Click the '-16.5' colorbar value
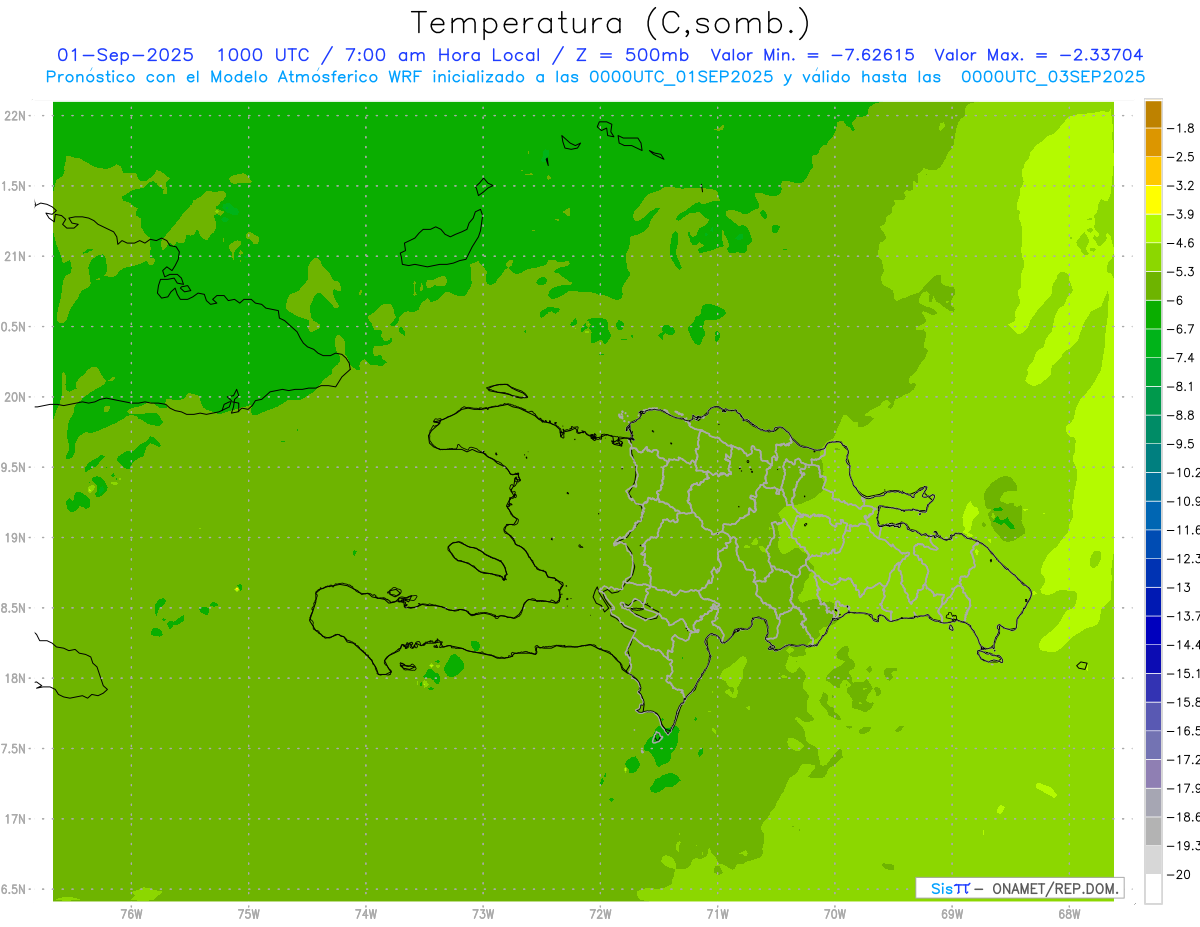Image resolution: width=1200 pixels, height=927 pixels. tap(1184, 731)
